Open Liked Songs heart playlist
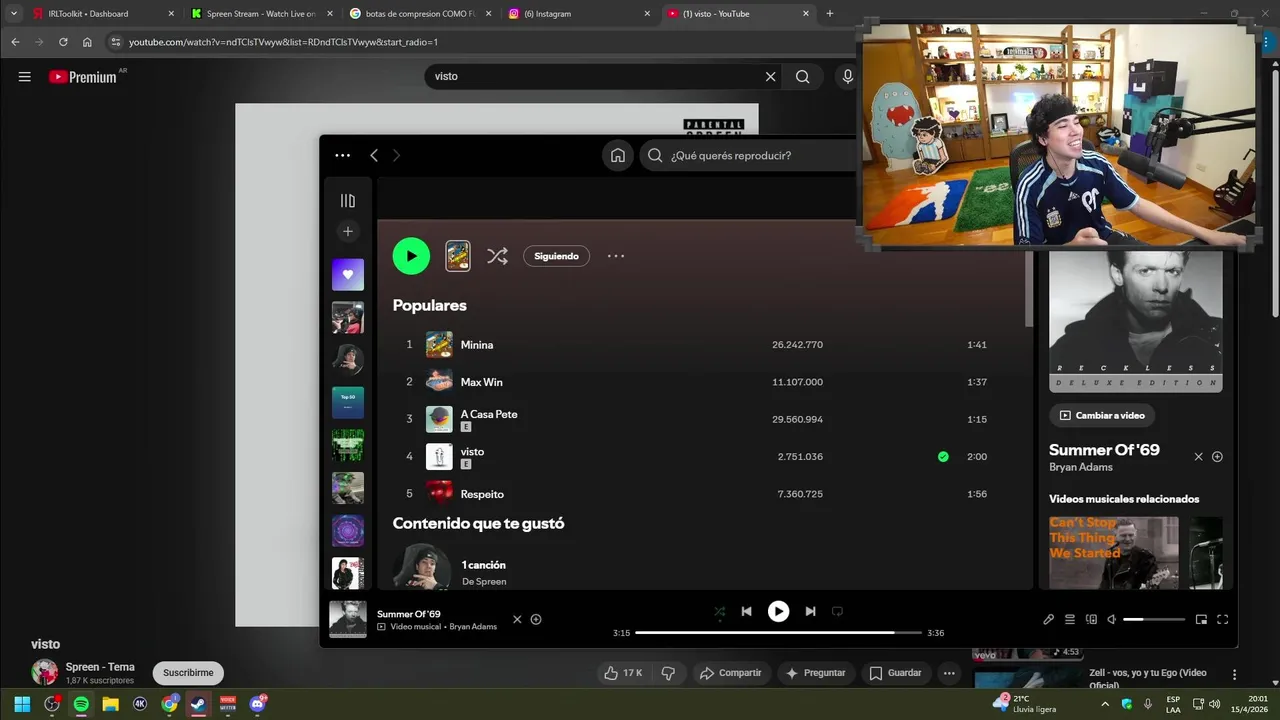The width and height of the screenshot is (1280, 720). coord(348,274)
